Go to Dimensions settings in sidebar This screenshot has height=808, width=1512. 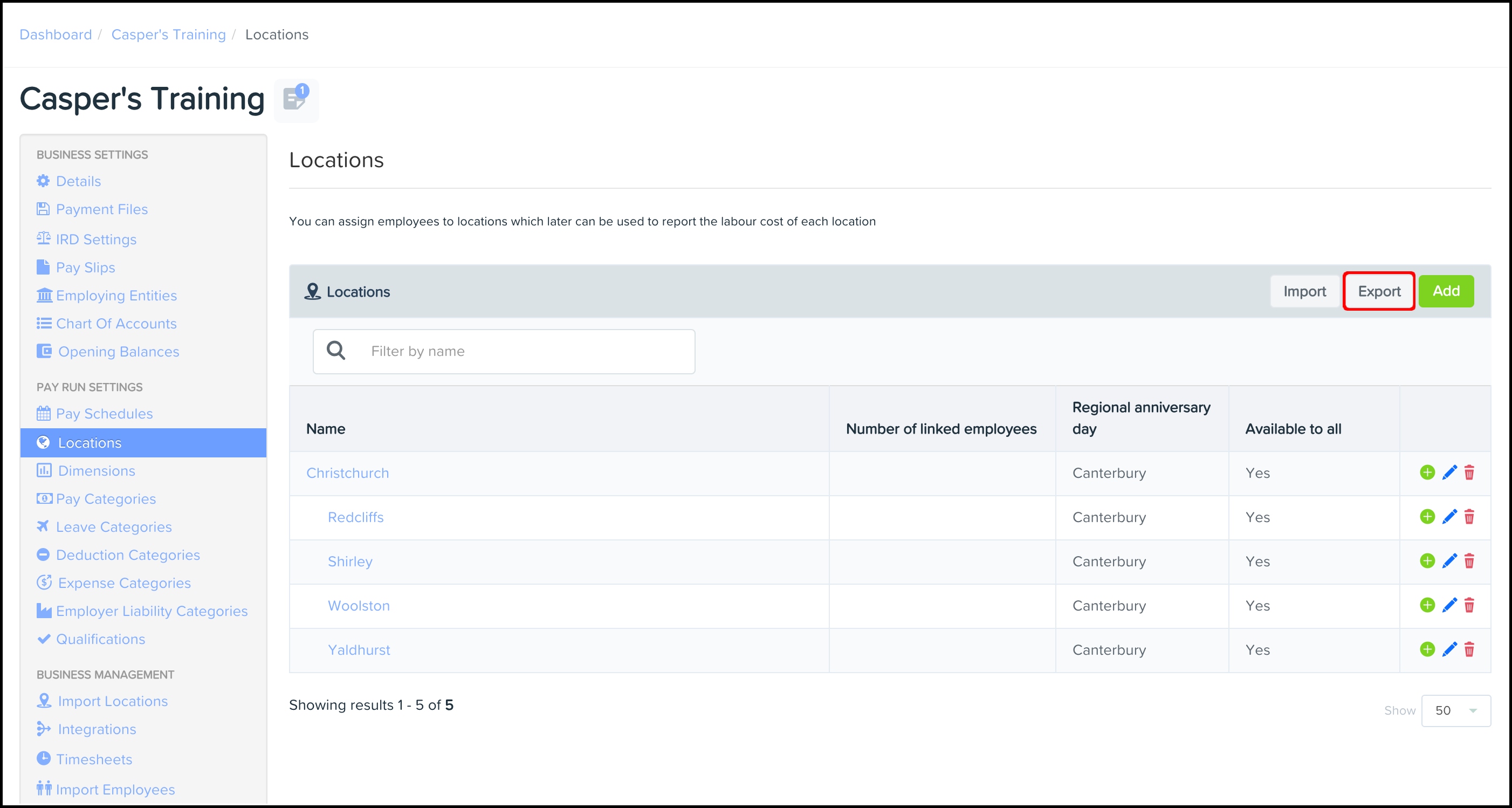tap(97, 471)
